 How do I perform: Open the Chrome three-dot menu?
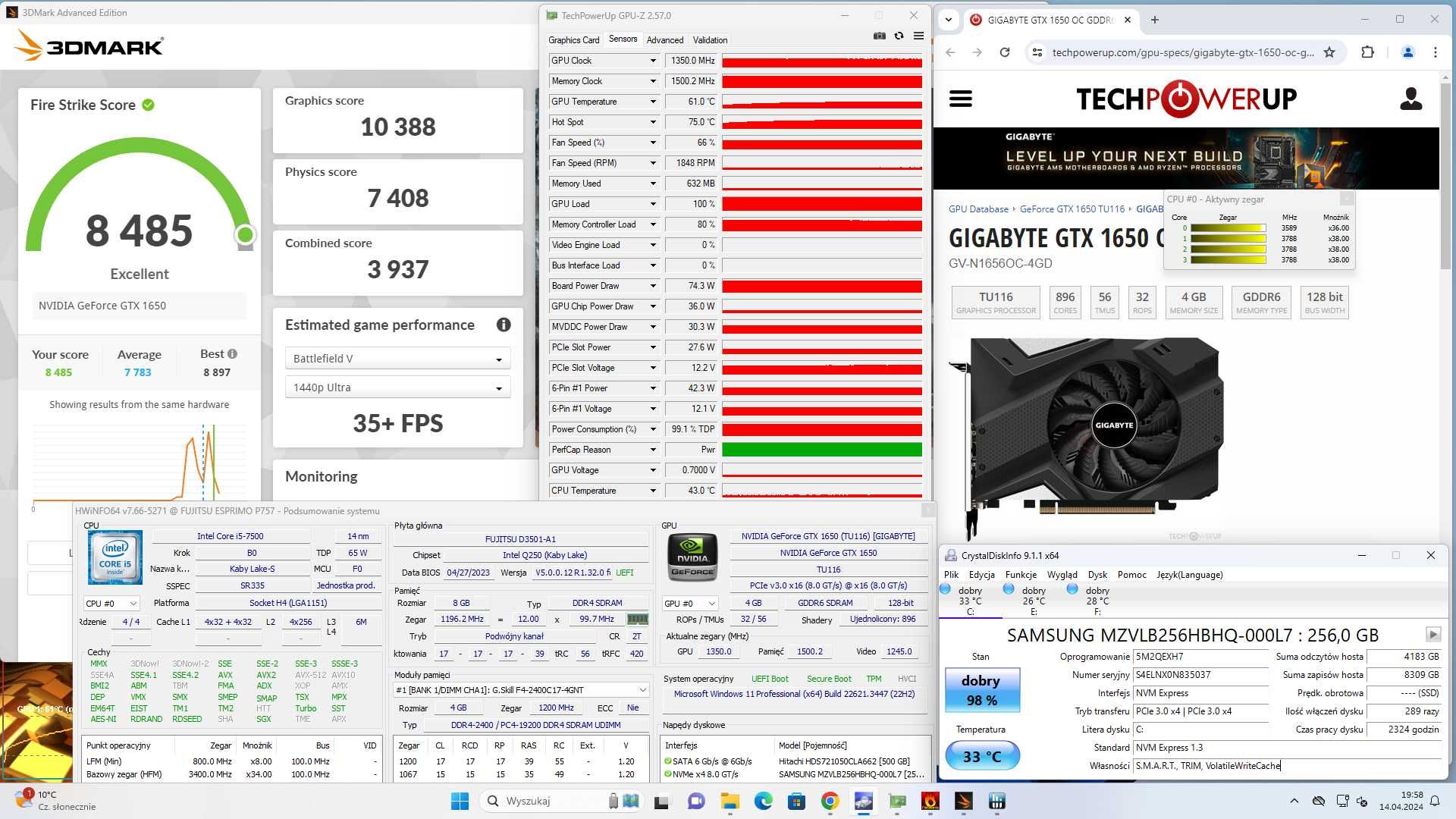pos(1436,52)
